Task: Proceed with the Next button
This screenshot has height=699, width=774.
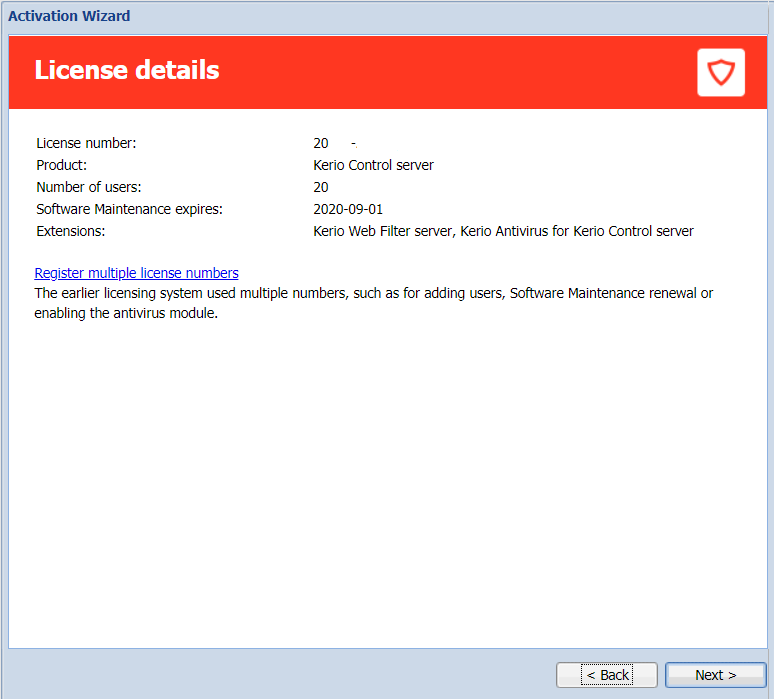Action: pos(715,675)
